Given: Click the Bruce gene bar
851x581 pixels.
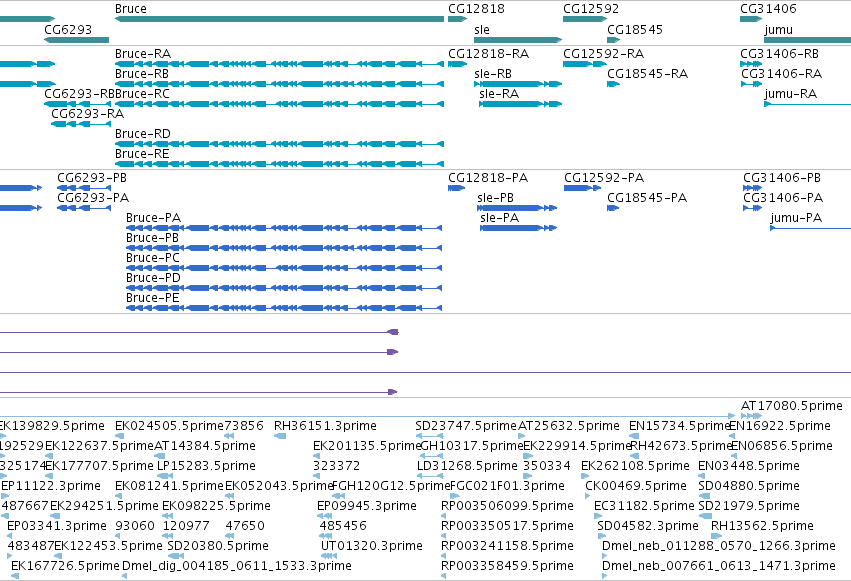Looking at the screenshot, I should pos(280,19).
